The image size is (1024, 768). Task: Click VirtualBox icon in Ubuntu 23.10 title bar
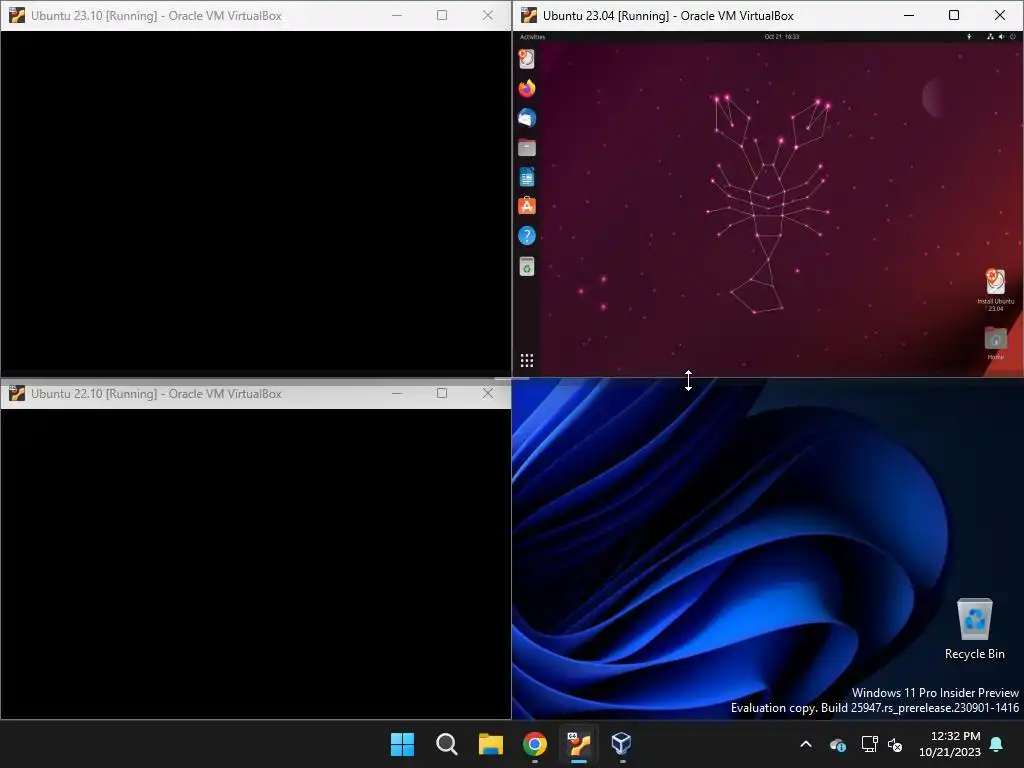click(x=17, y=16)
